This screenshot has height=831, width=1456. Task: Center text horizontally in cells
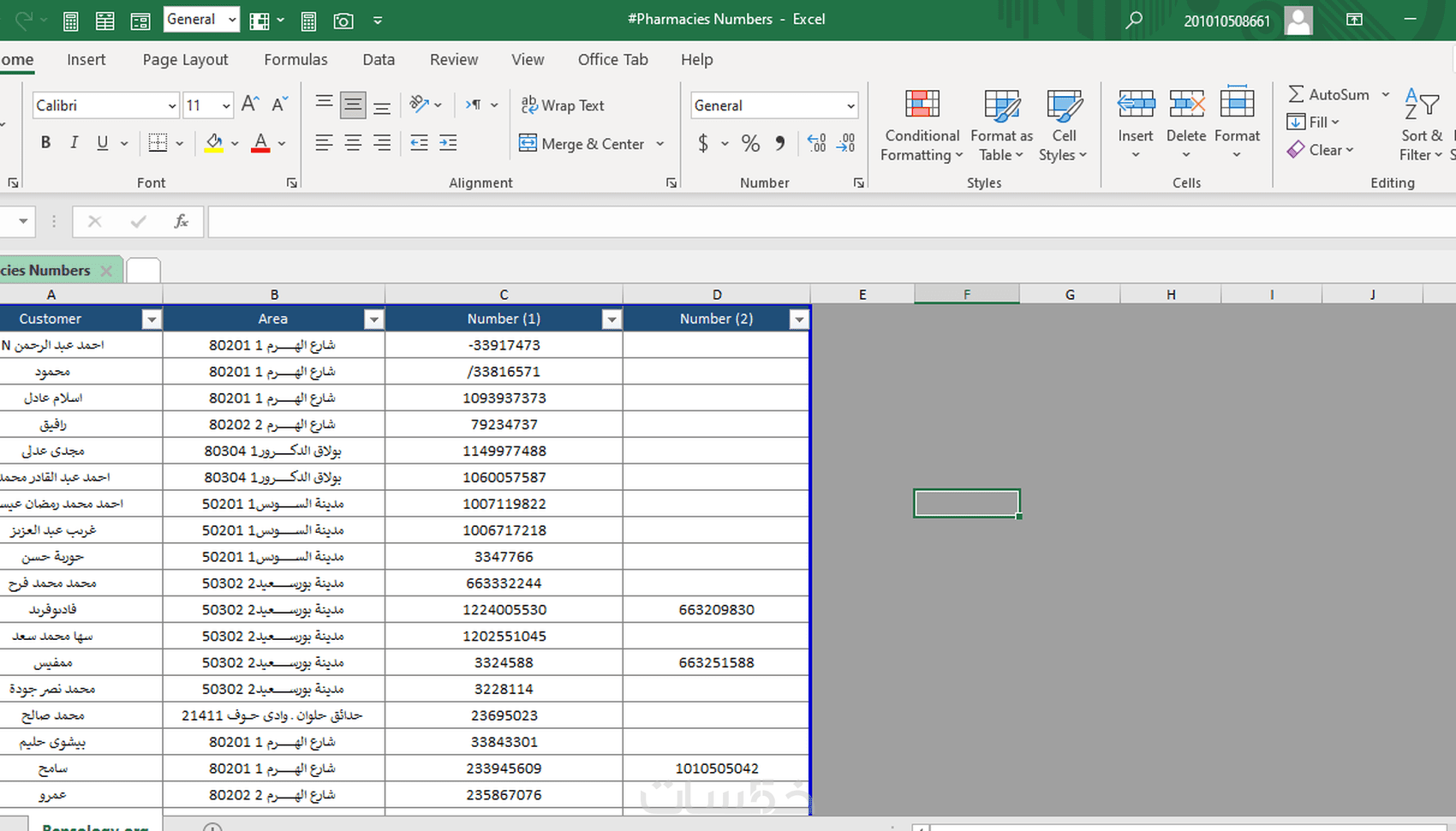click(353, 143)
